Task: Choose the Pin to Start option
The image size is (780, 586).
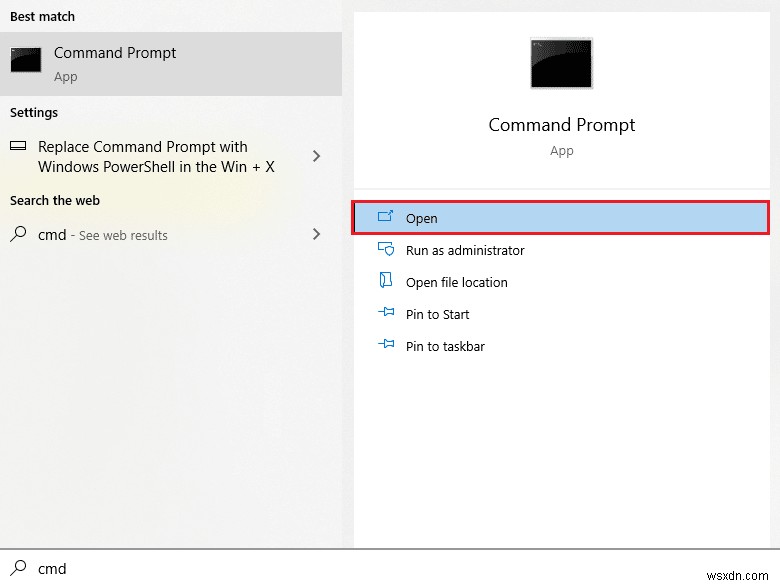Action: (437, 314)
